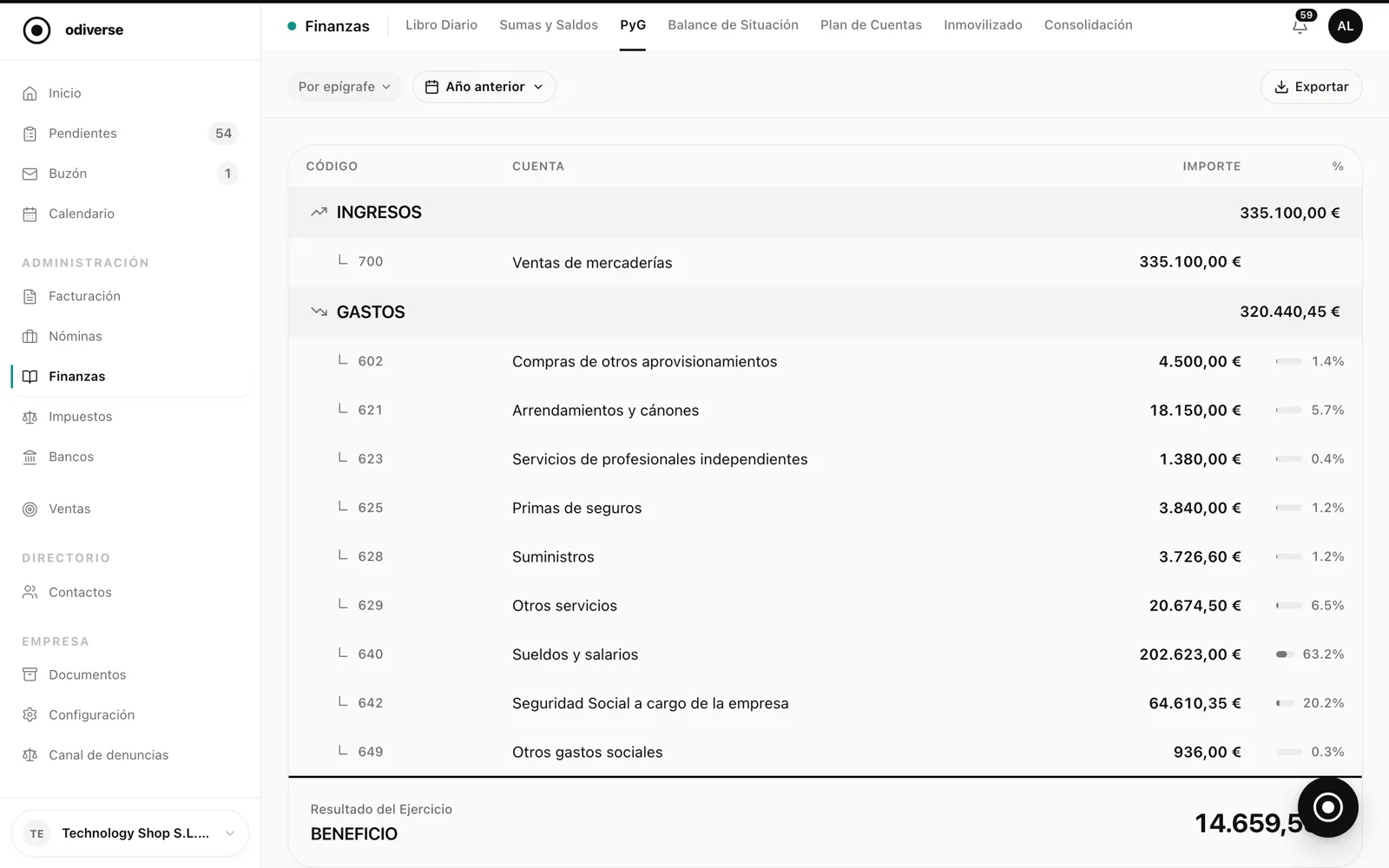Image resolution: width=1389 pixels, height=868 pixels.
Task: Open AL user avatar menu
Action: click(x=1345, y=26)
